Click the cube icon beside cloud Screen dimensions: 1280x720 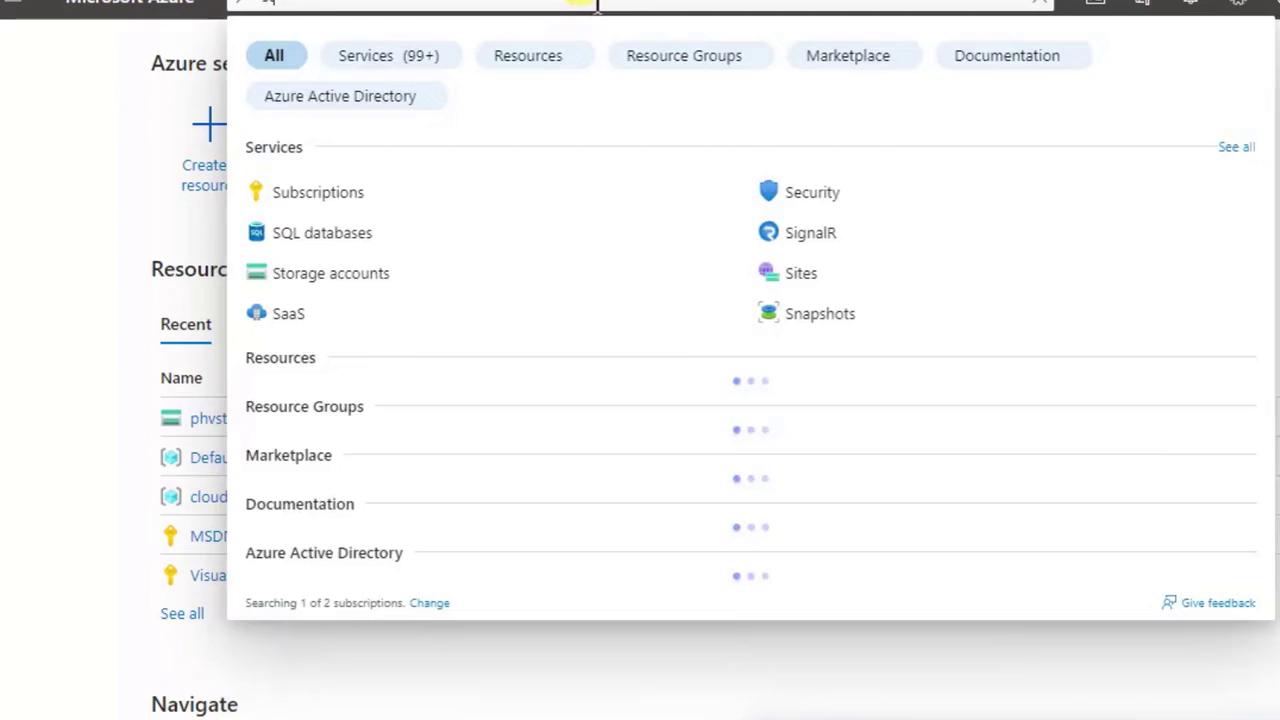coord(171,497)
